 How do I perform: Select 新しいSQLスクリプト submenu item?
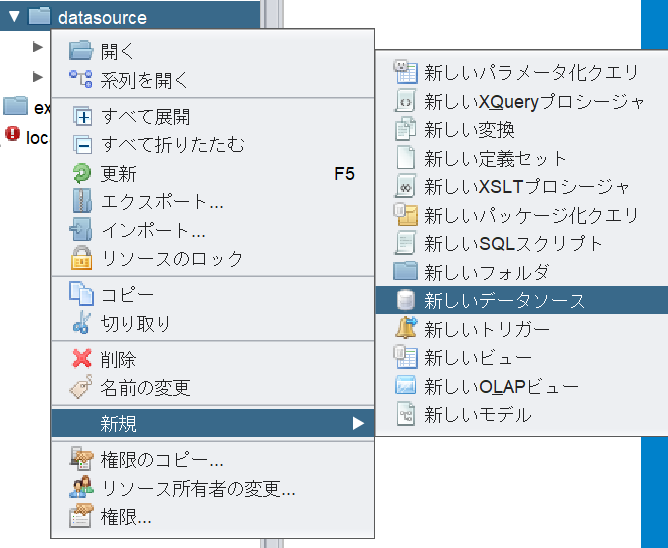pyautogui.click(x=522, y=243)
